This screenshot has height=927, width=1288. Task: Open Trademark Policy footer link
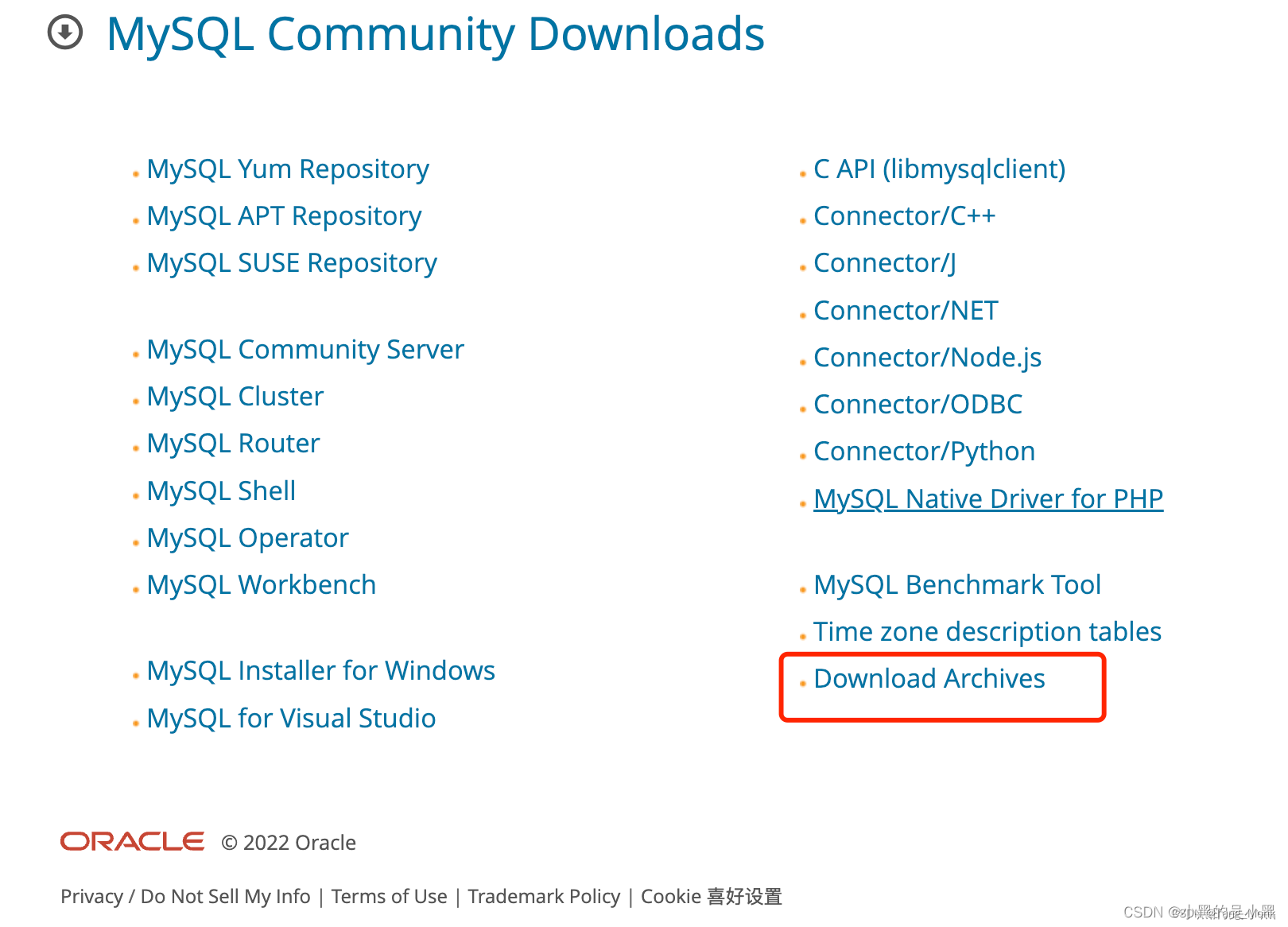pyautogui.click(x=544, y=897)
